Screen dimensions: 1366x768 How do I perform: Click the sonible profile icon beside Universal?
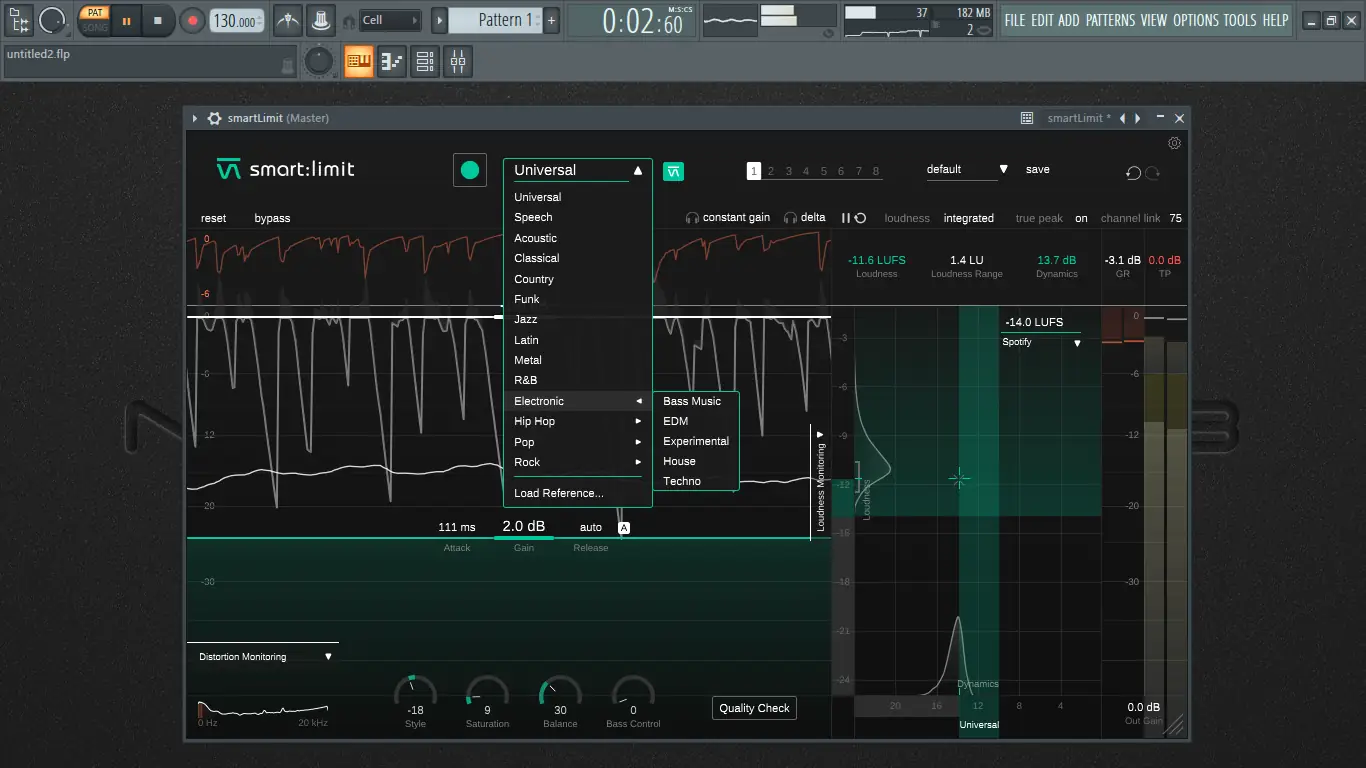coord(674,171)
